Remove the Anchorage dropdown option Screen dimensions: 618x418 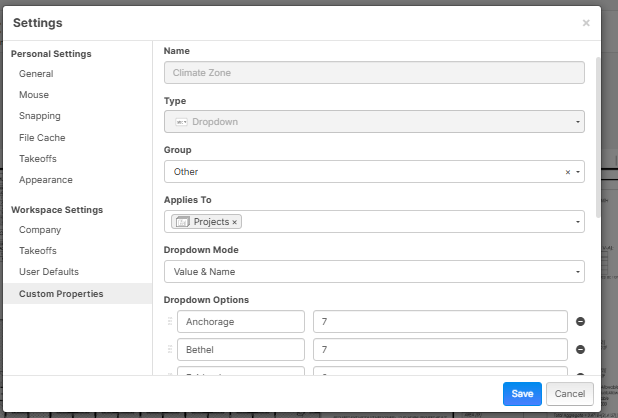coord(580,322)
